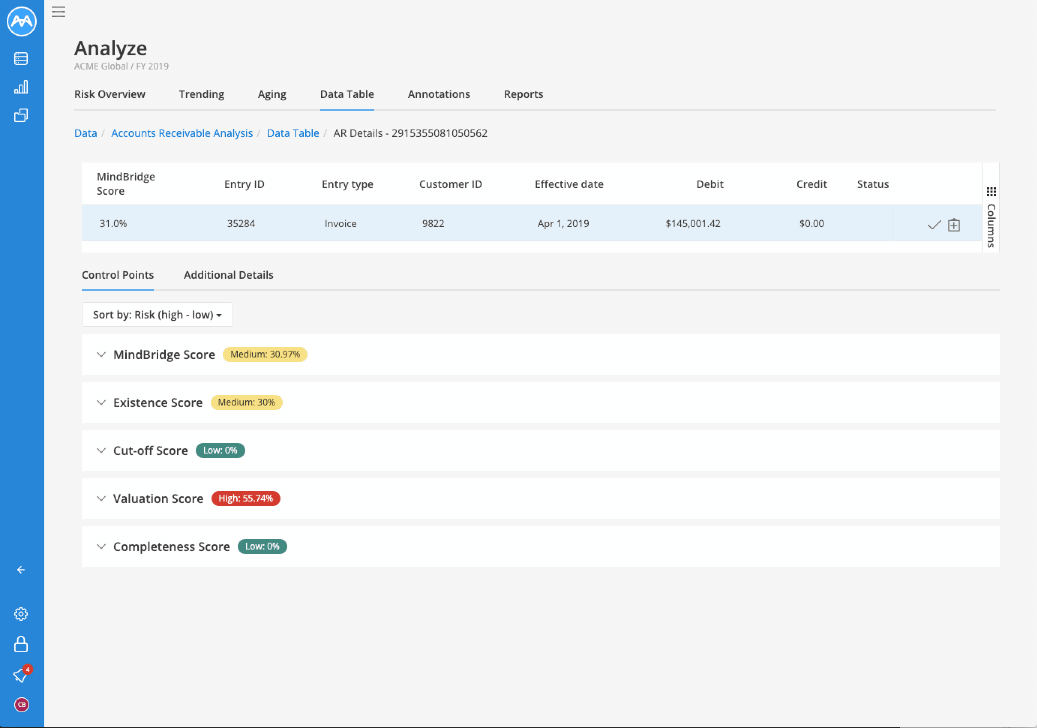Screen dimensions: 1037x728
Task: Click the Medium: 30% badge
Action: (x=246, y=402)
